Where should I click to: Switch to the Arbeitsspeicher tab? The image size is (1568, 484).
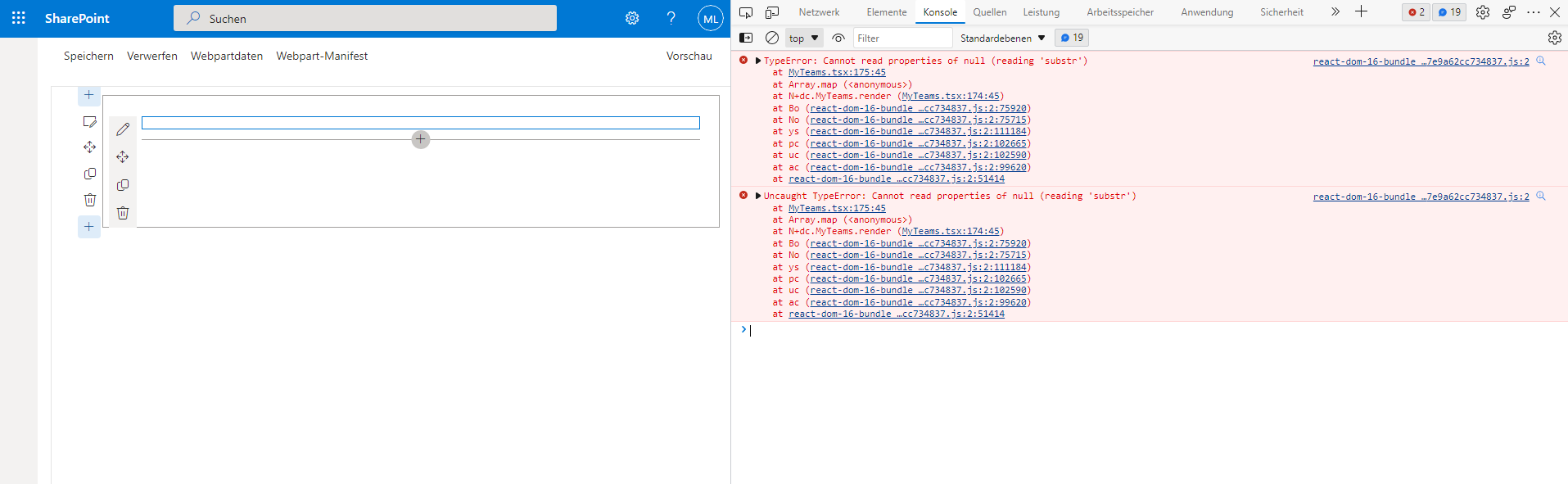tap(1120, 12)
